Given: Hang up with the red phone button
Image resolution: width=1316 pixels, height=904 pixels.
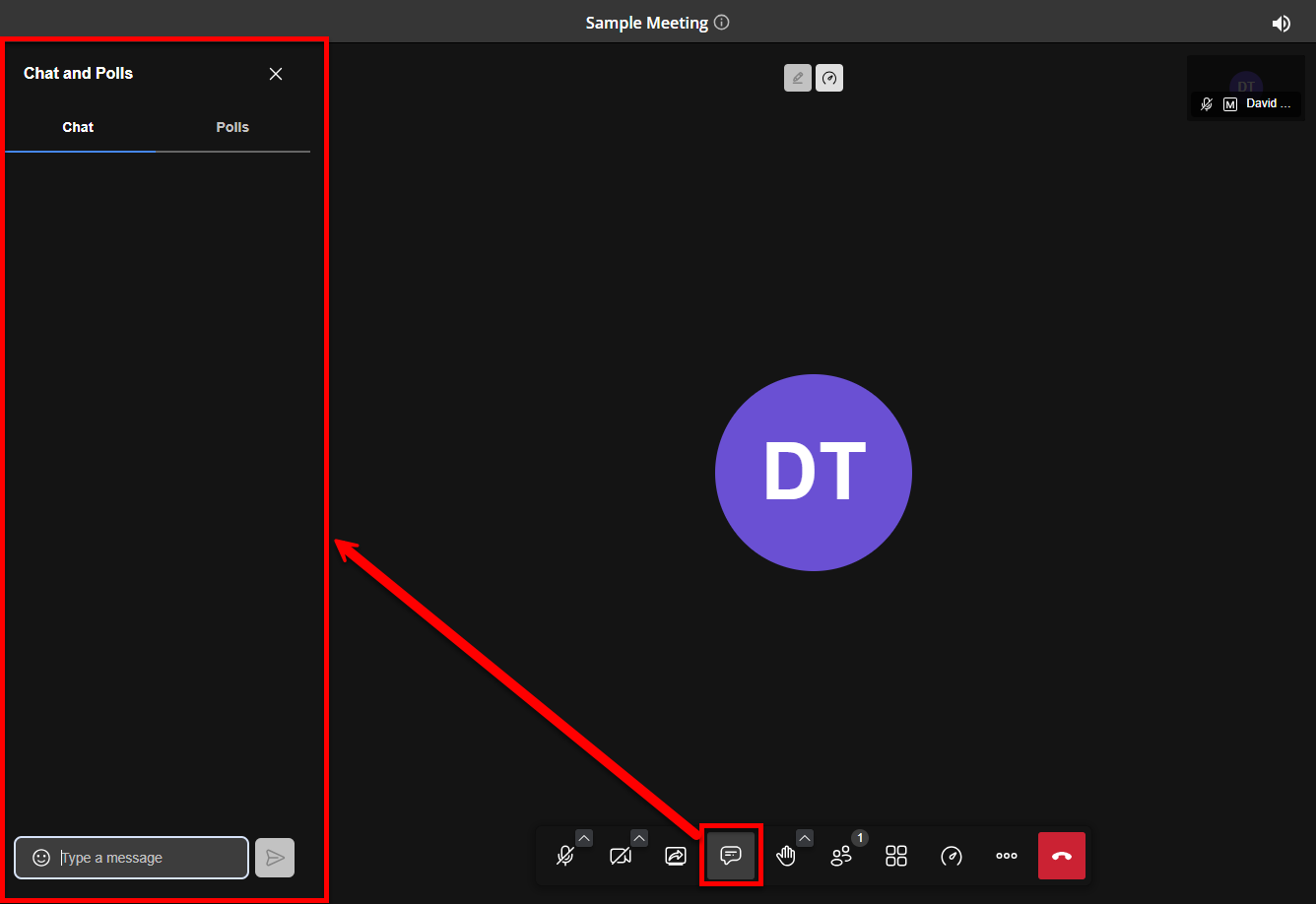Looking at the screenshot, I should (x=1062, y=856).
